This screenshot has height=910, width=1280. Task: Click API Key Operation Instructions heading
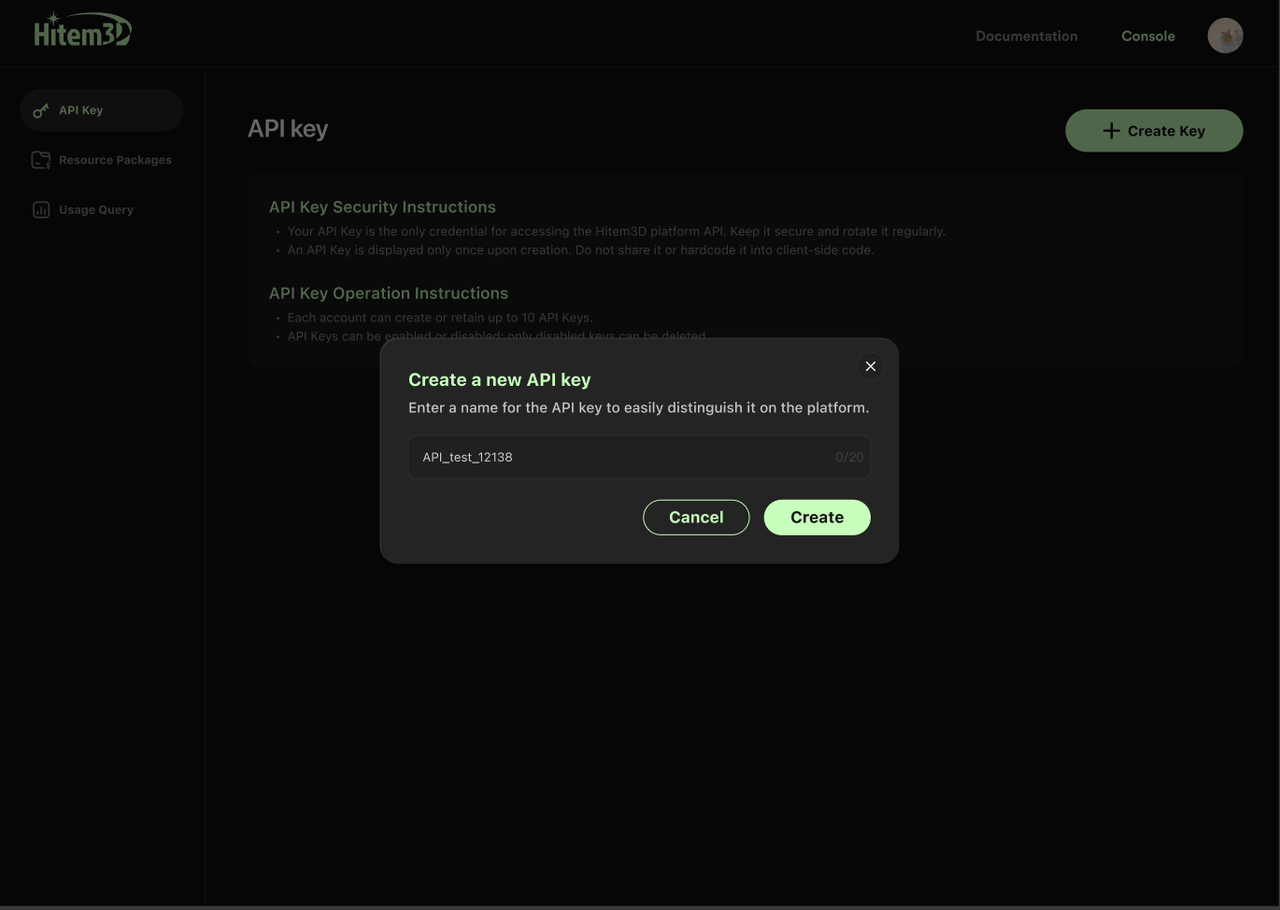click(x=388, y=293)
